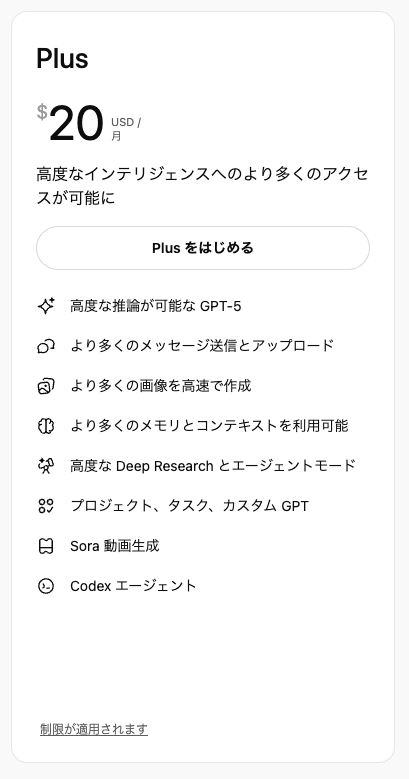This screenshot has width=409, height=779.
Task: Select the projects and tasks grid icon
Action: (46, 506)
